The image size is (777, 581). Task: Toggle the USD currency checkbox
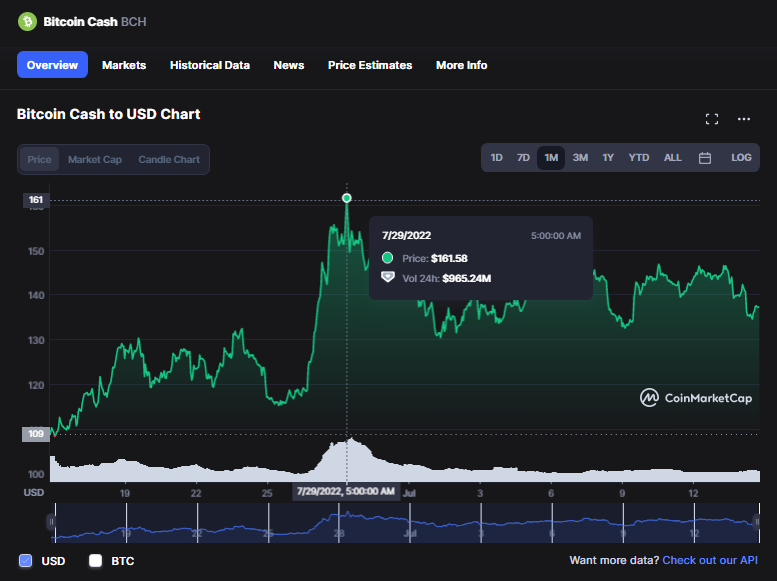tap(25, 561)
